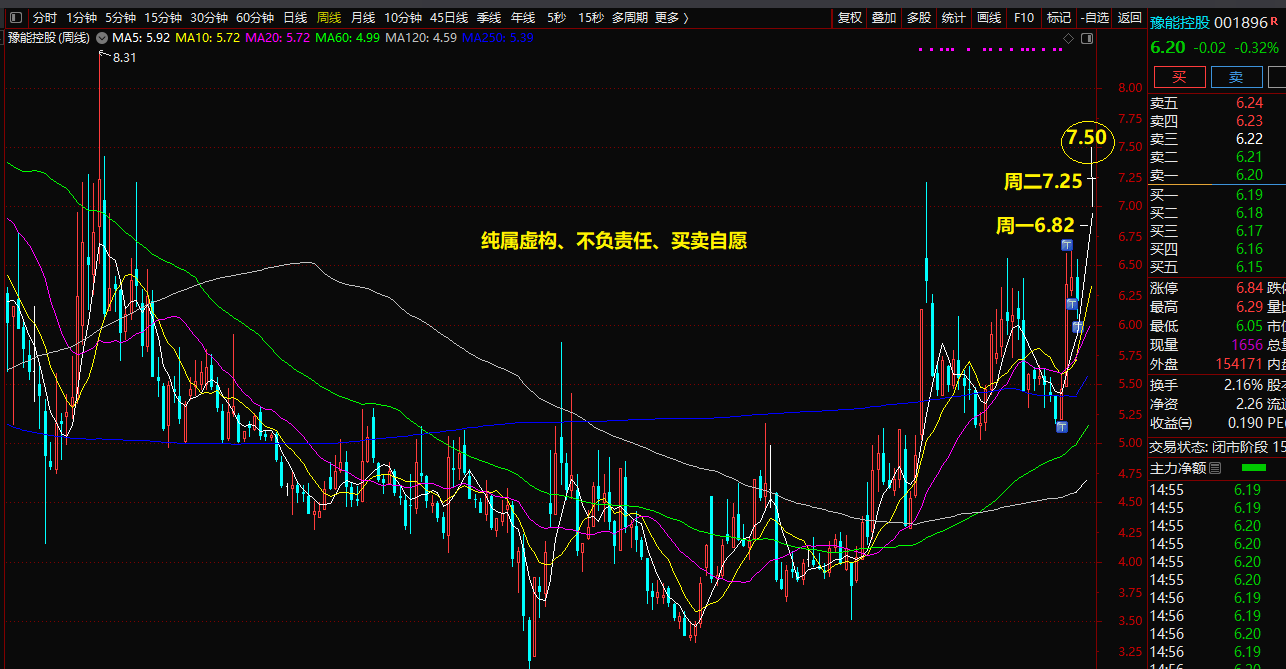Click the 豫能控股 stock name header
The width and height of the screenshot is (1286, 669).
pos(1180,22)
